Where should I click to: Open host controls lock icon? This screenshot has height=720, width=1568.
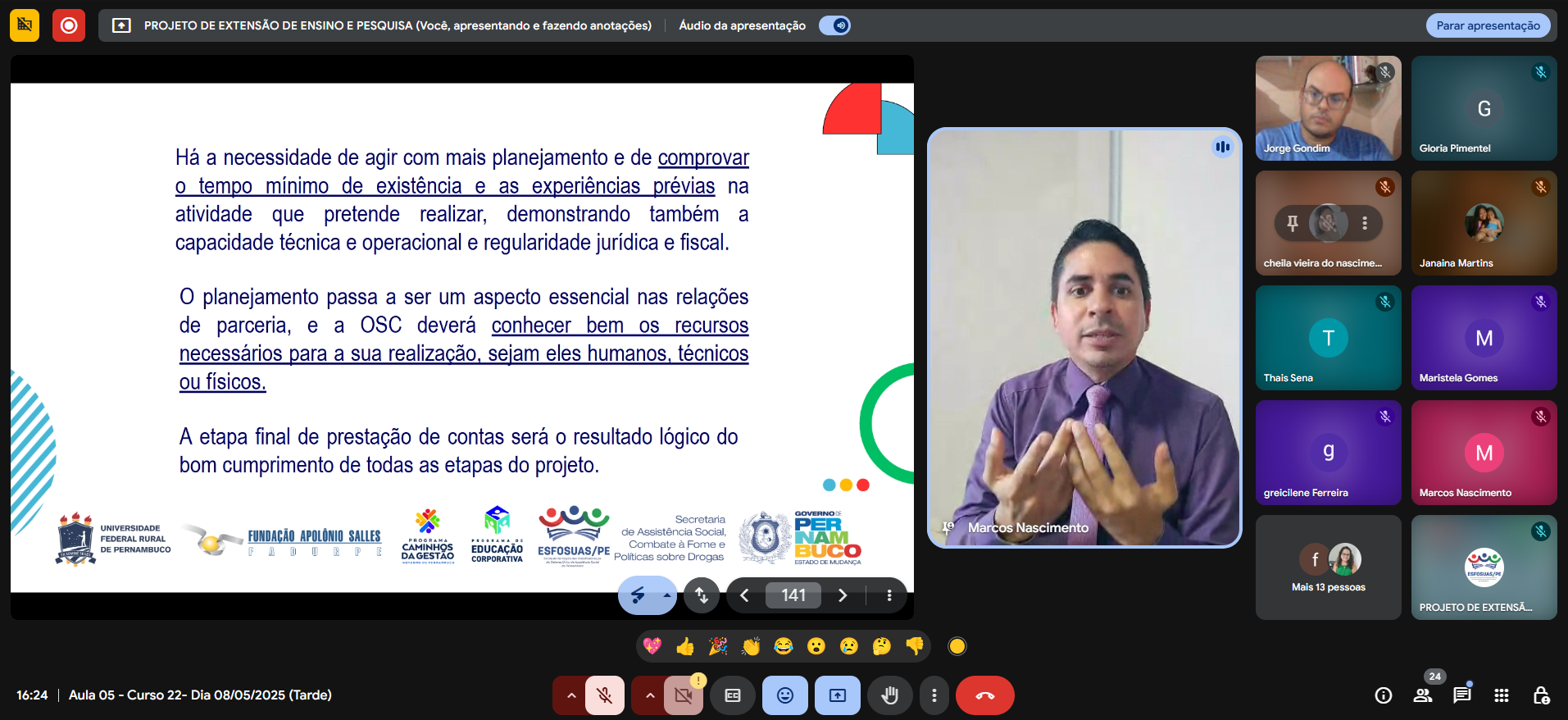click(1540, 695)
